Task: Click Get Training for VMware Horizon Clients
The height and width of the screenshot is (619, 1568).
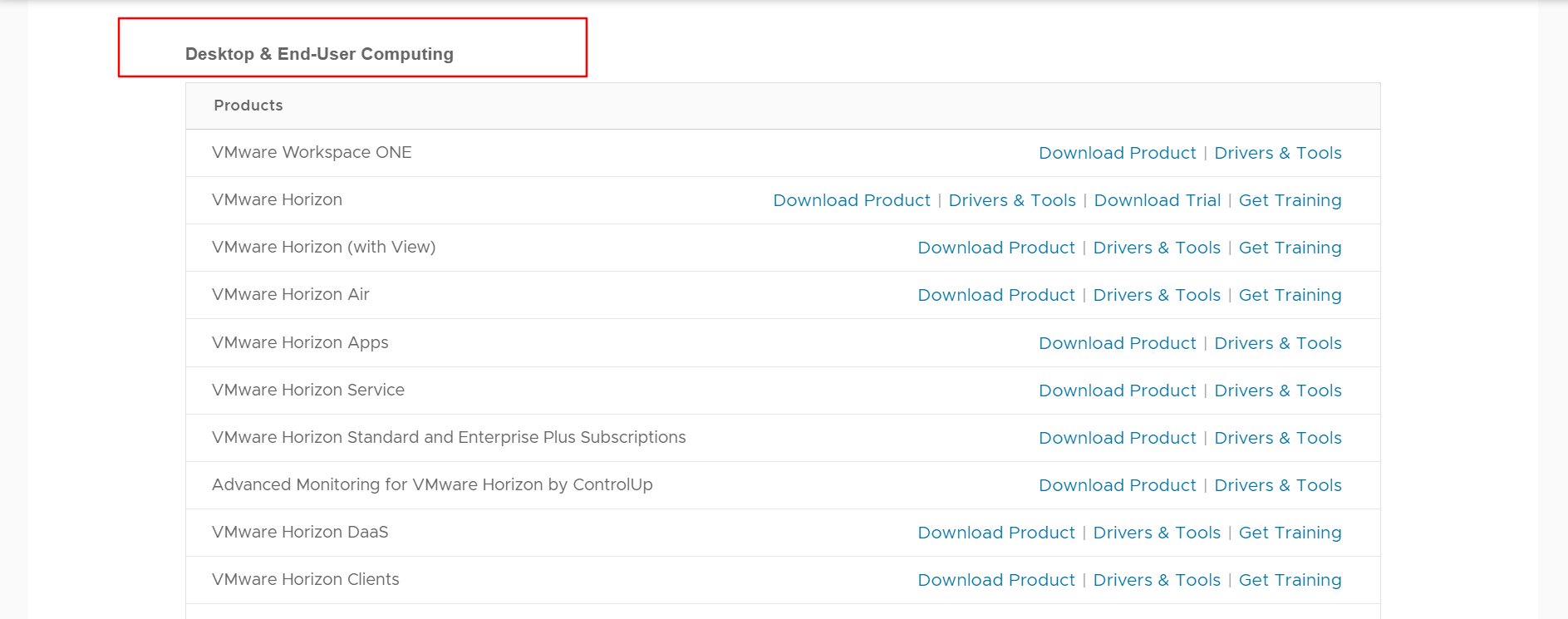Action: (1290, 580)
